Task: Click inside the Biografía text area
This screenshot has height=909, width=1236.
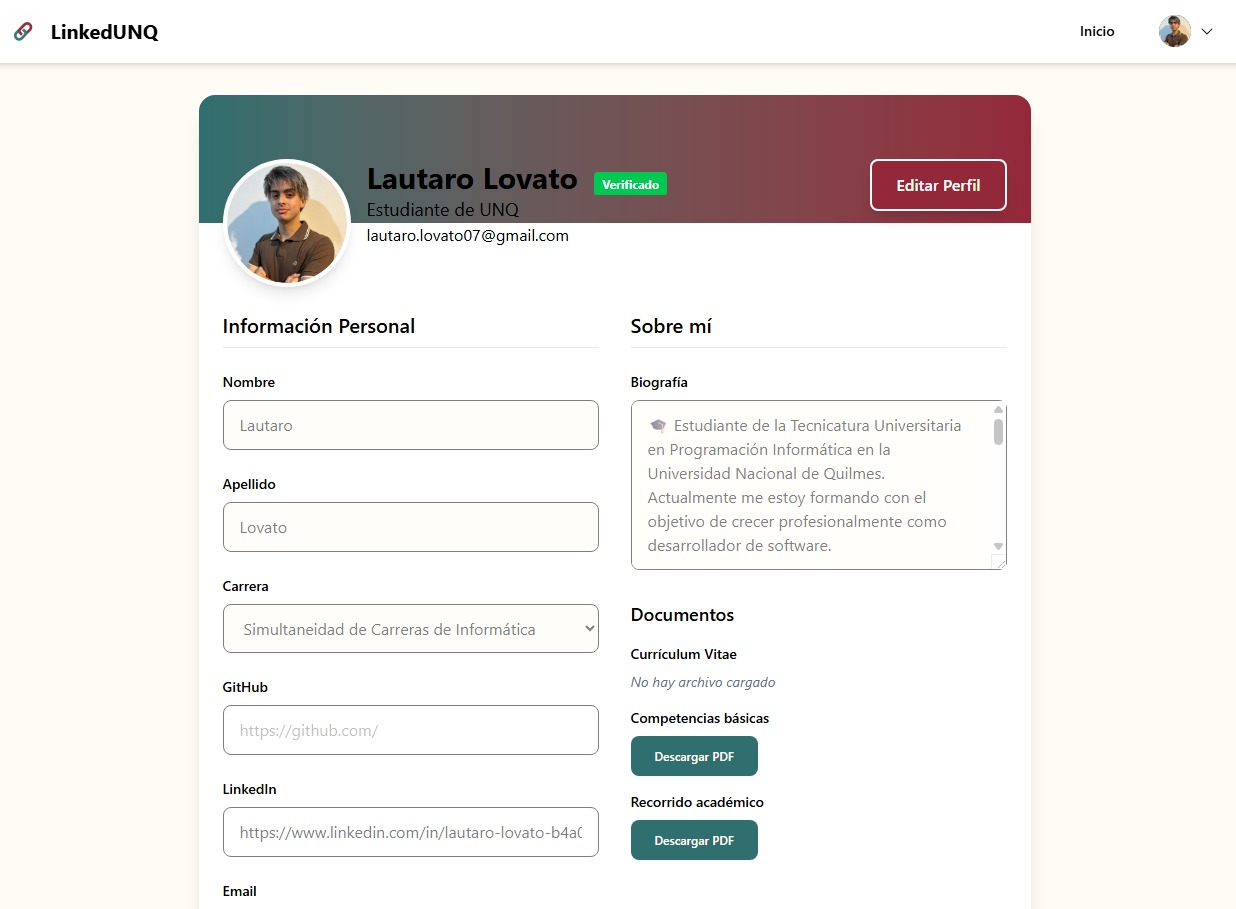Action: [810, 485]
